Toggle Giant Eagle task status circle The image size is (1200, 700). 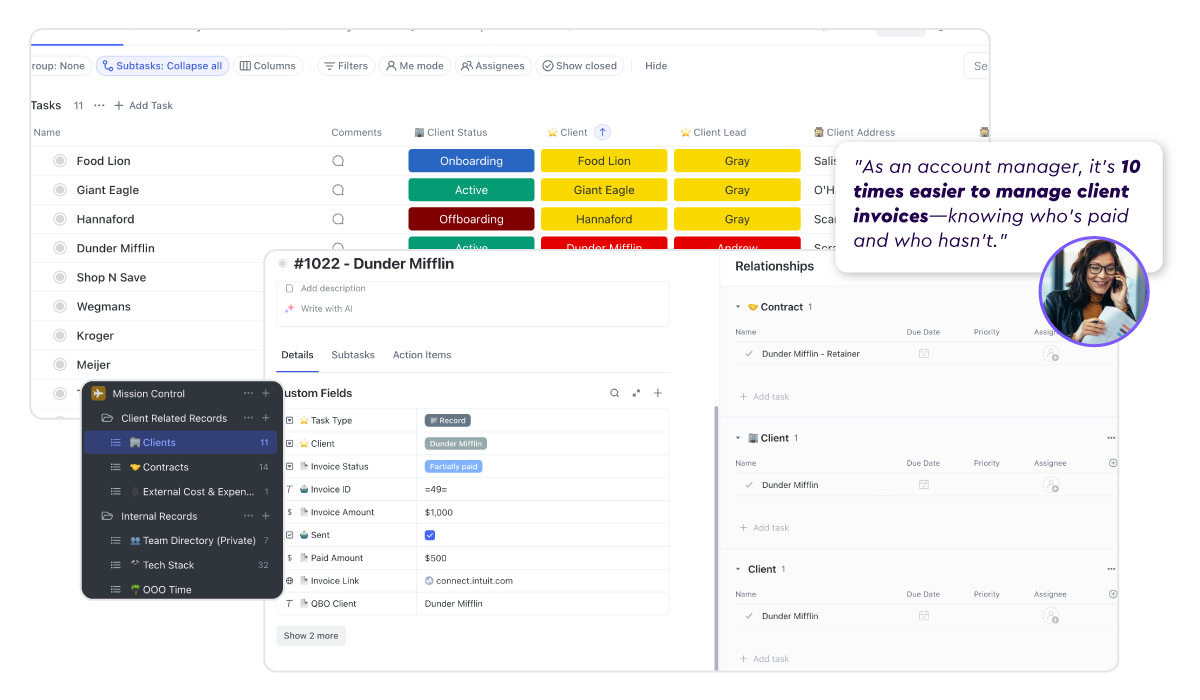[x=60, y=190]
